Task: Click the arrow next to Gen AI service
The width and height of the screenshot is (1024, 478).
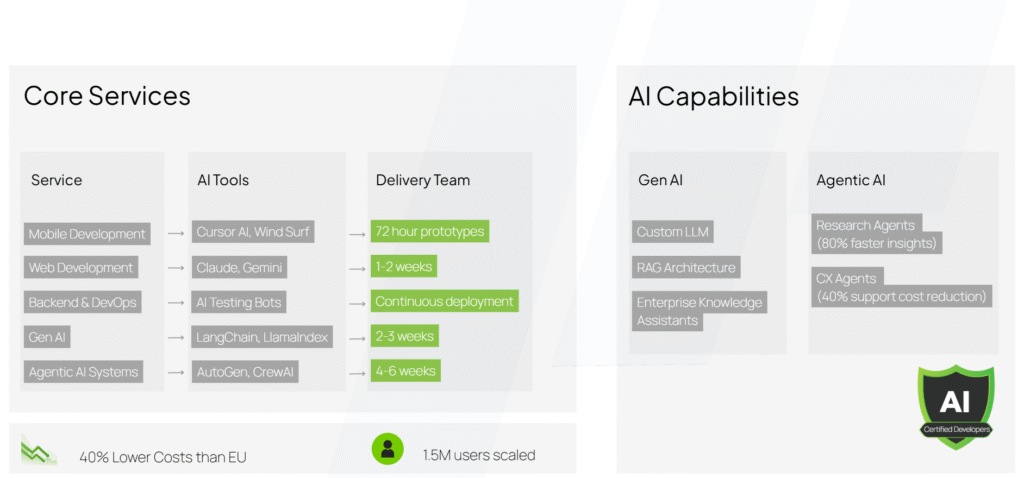Action: point(176,339)
